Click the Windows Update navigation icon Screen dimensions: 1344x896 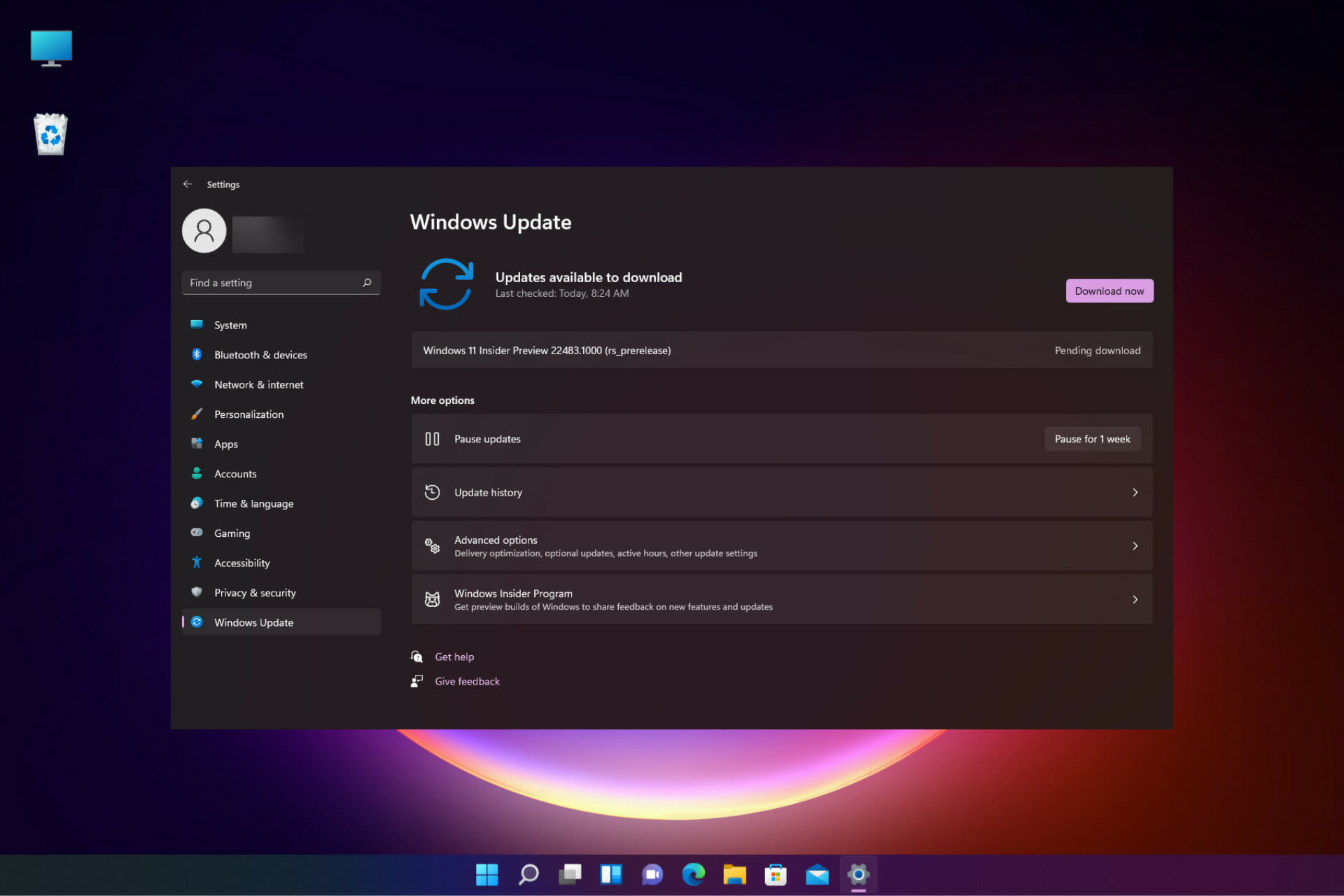pos(198,622)
